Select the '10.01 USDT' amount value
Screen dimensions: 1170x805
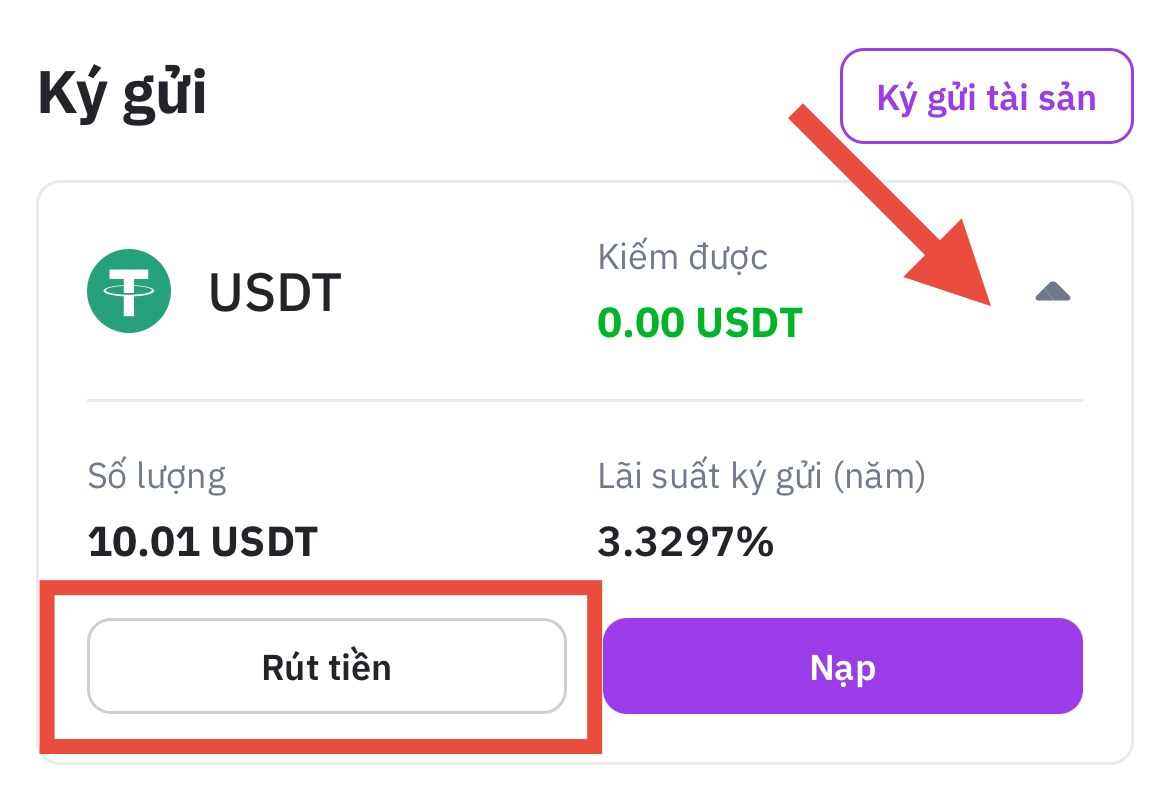point(203,542)
